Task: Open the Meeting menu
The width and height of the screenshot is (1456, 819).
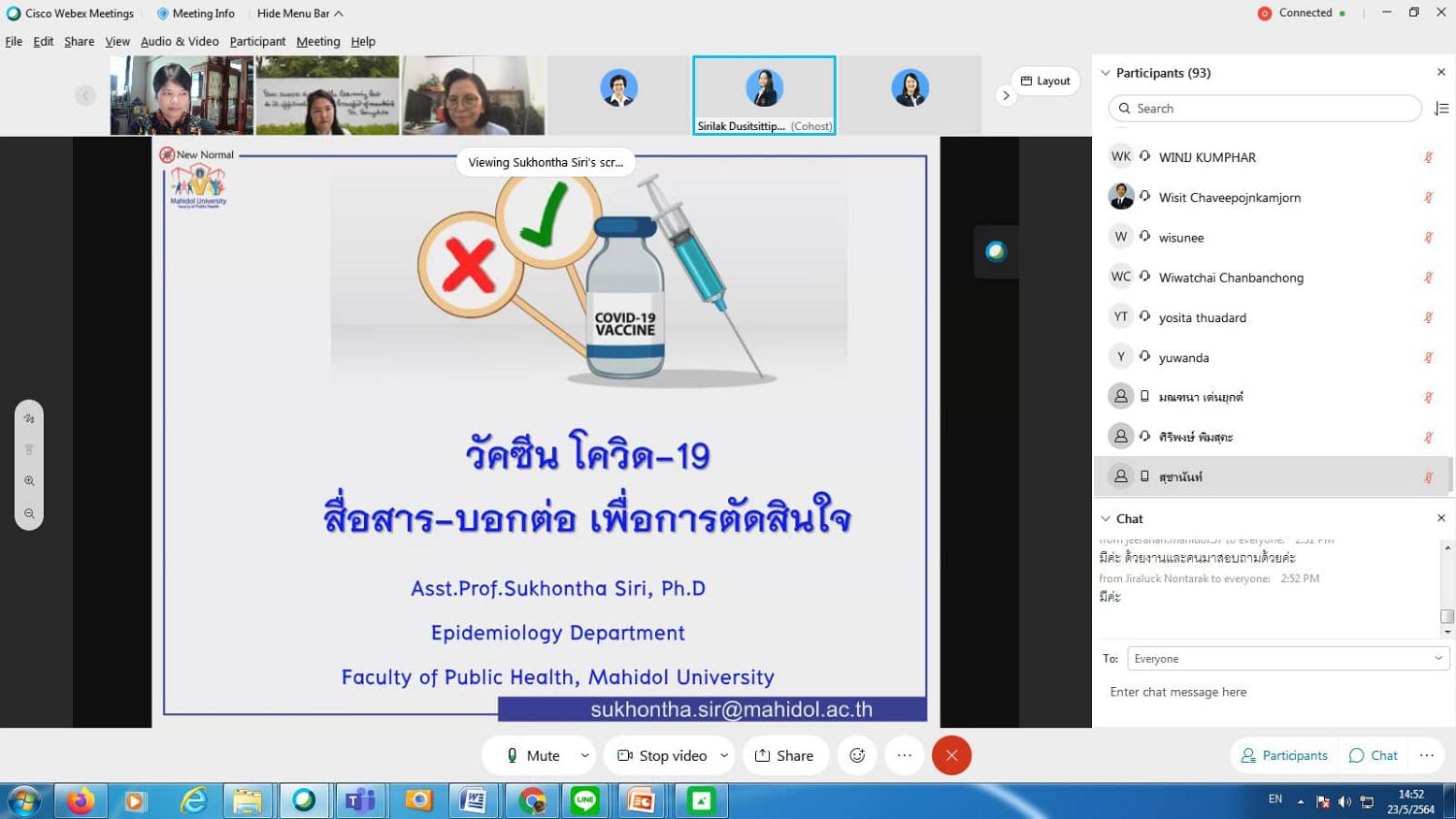Action: point(318,42)
